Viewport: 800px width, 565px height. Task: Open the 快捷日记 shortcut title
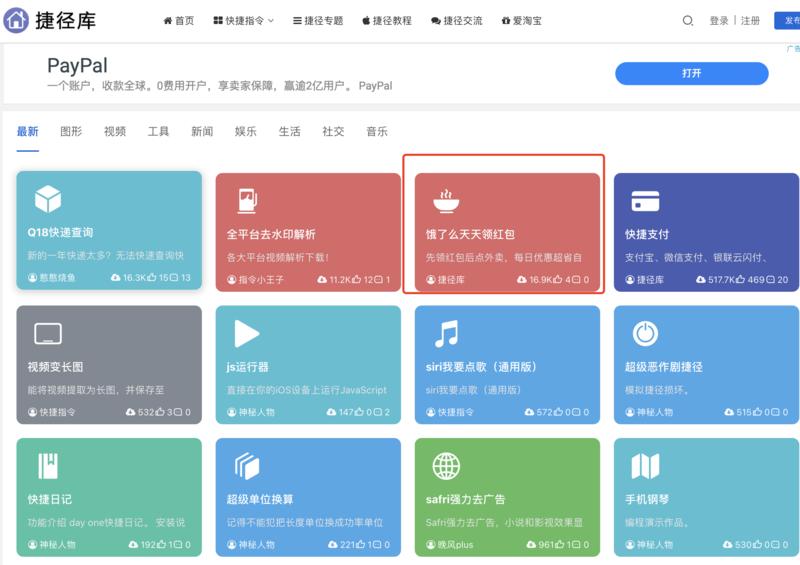point(49,499)
